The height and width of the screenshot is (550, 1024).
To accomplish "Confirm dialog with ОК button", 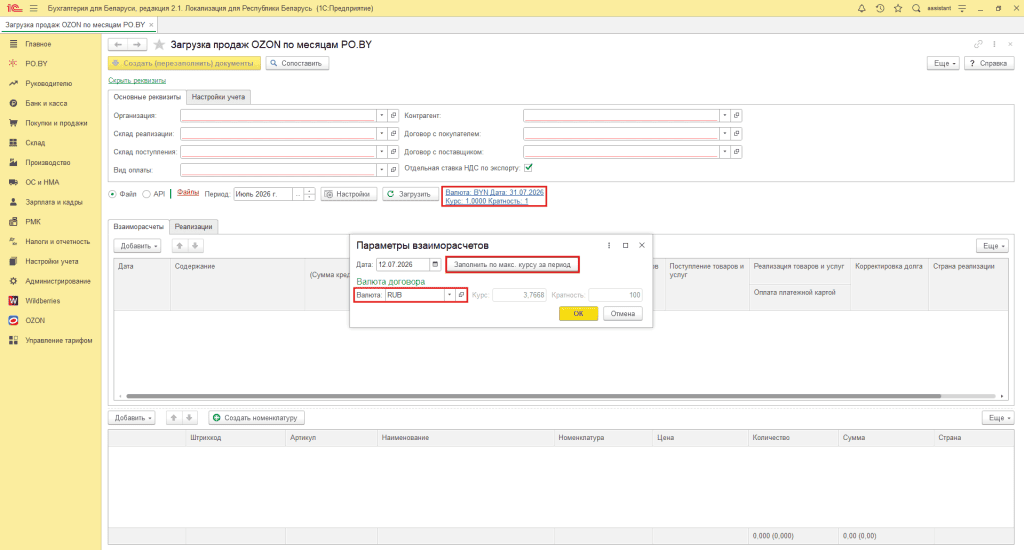I will [578, 314].
